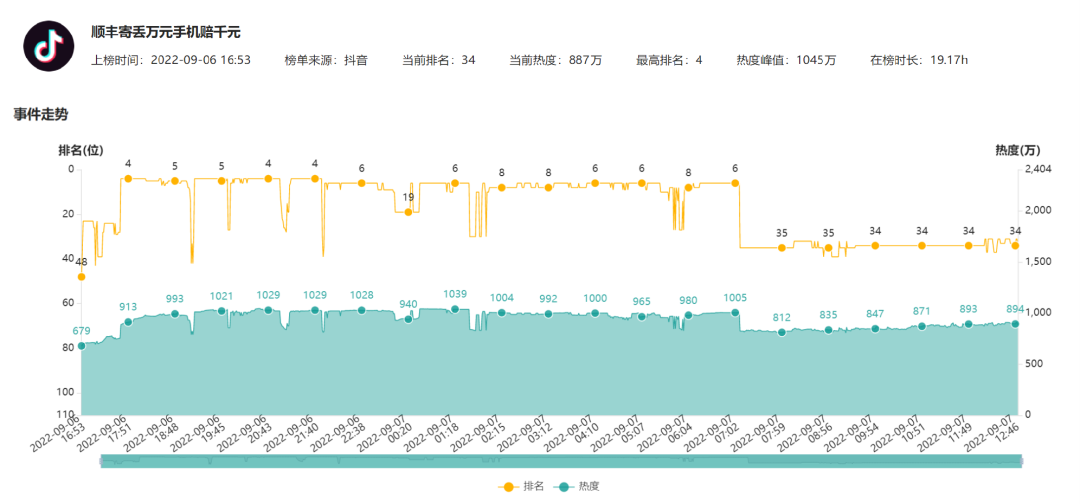
Task: Click the 在榜时长：19.17h stat
Action: [x=918, y=60]
